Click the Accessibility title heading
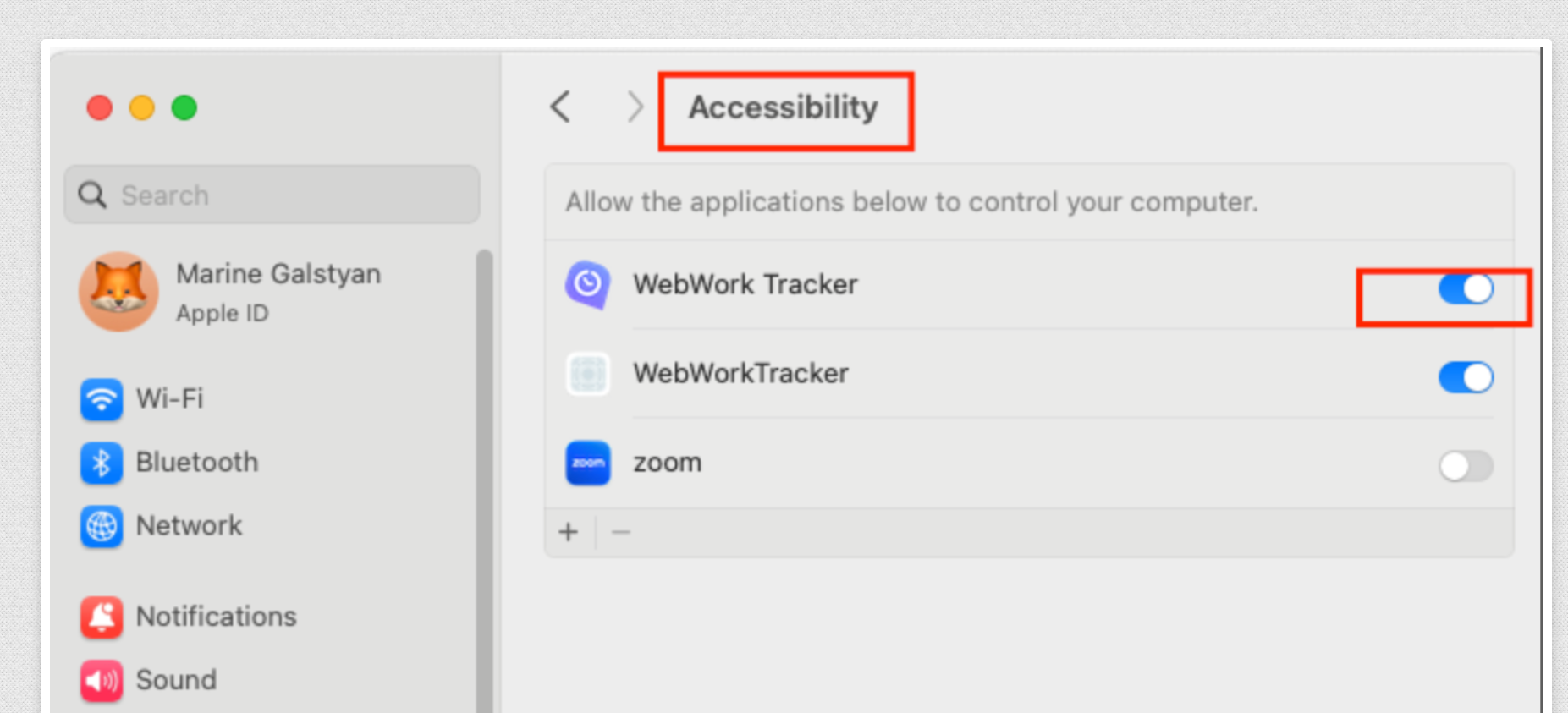The width and height of the screenshot is (1568, 713). coord(784,107)
